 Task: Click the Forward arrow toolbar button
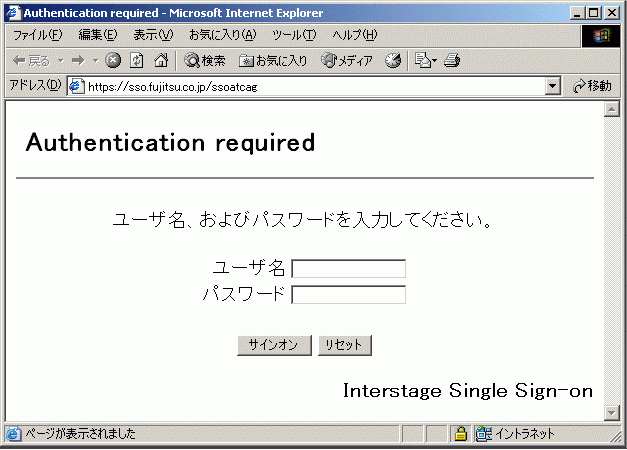point(78,61)
